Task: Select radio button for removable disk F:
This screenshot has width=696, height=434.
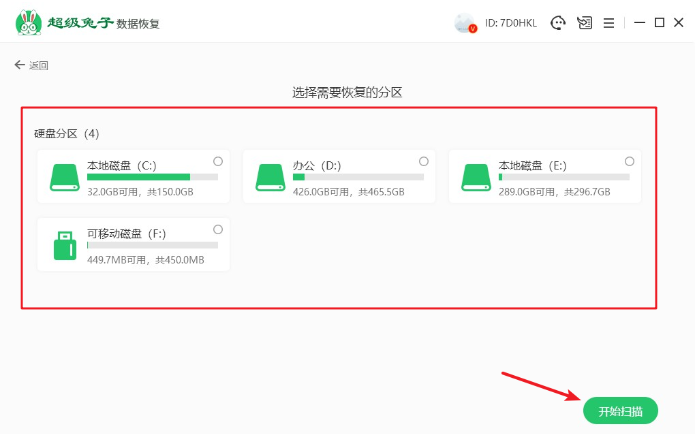Action: pos(218,229)
